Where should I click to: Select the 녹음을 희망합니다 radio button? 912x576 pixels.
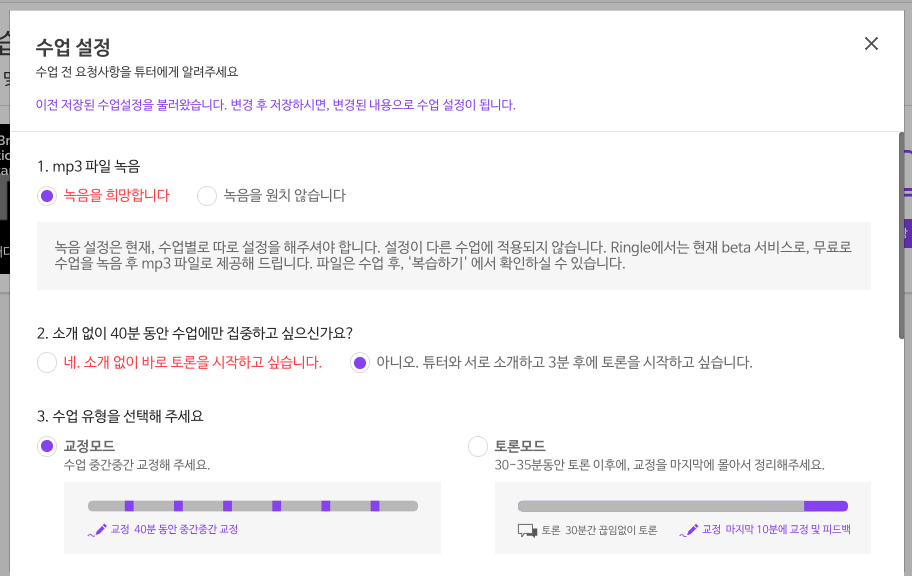(x=46, y=195)
